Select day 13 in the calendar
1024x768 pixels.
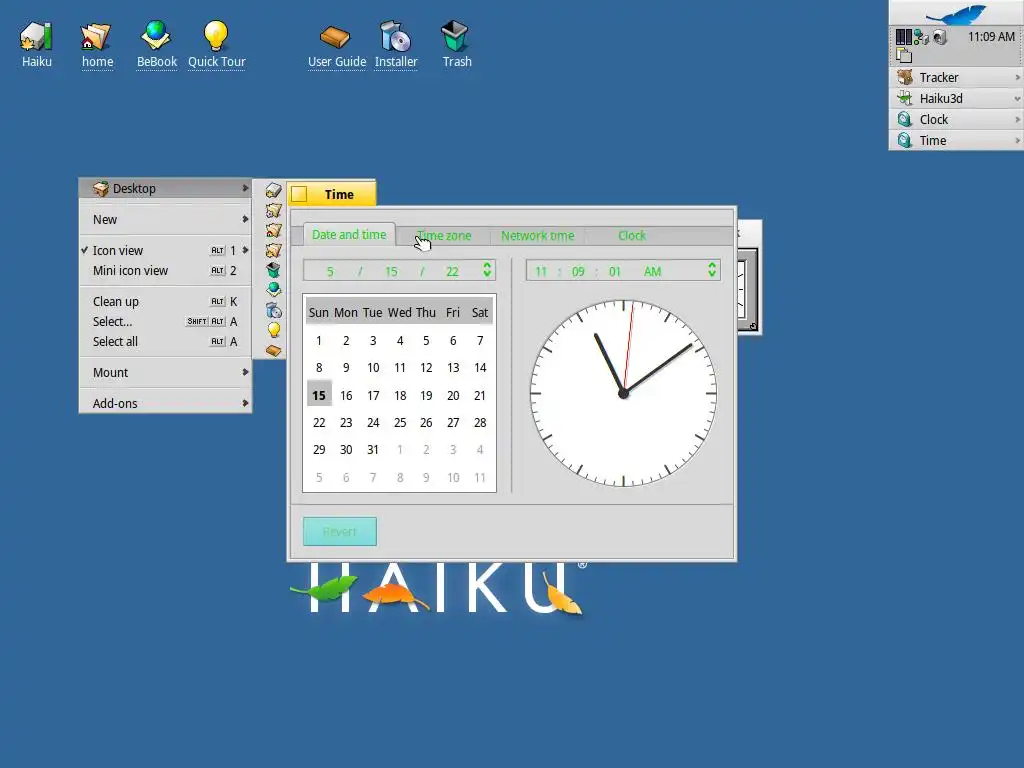click(x=453, y=368)
